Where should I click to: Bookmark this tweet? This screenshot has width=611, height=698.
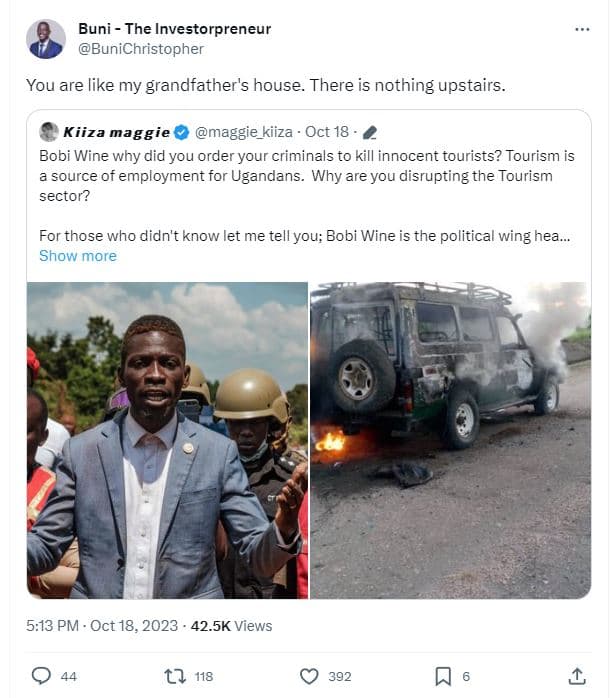(443, 676)
